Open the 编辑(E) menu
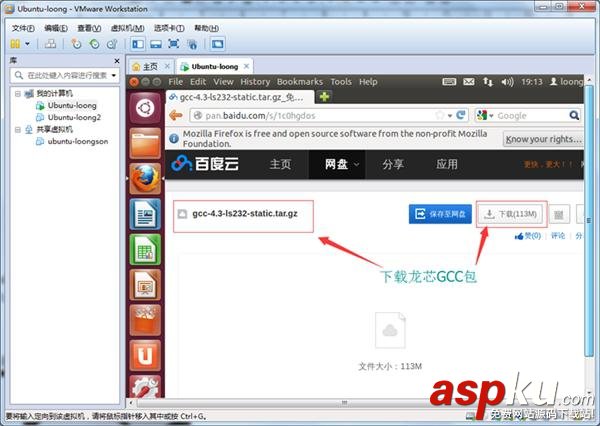This screenshot has width=600, height=426. tap(56, 28)
